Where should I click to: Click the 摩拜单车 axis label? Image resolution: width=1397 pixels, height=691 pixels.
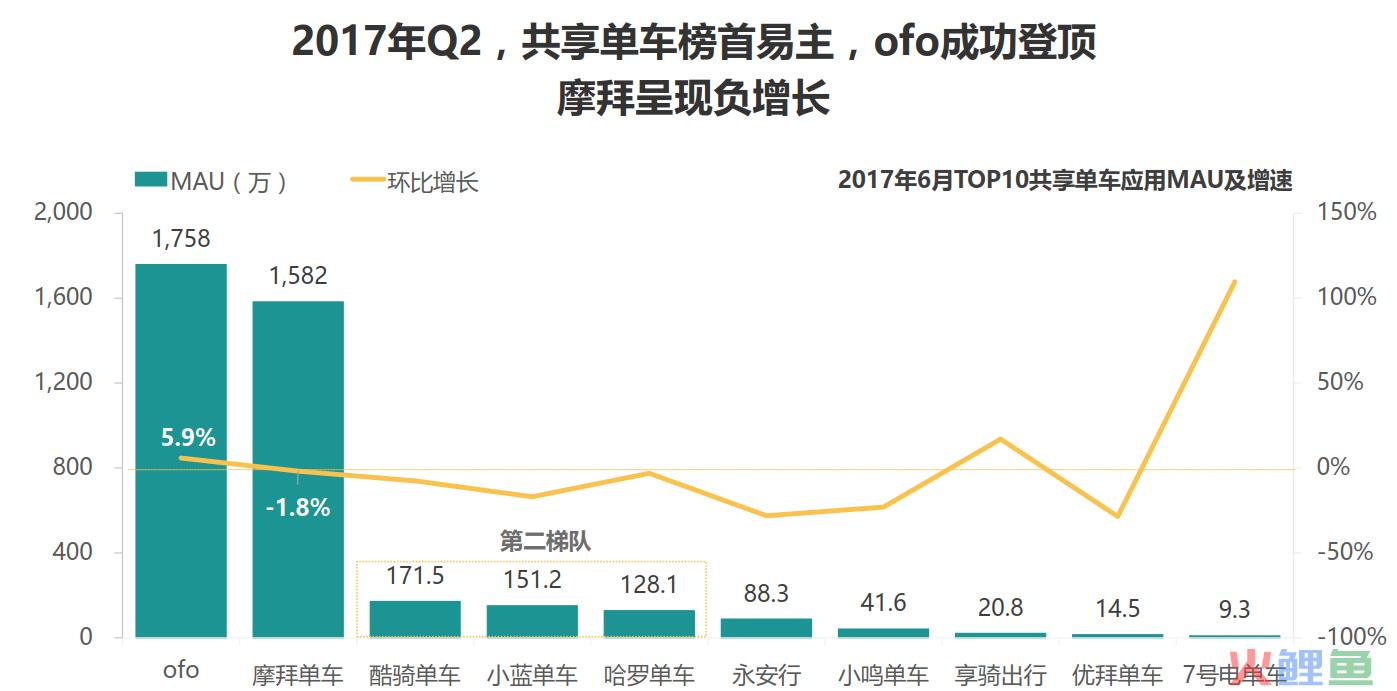point(298,674)
